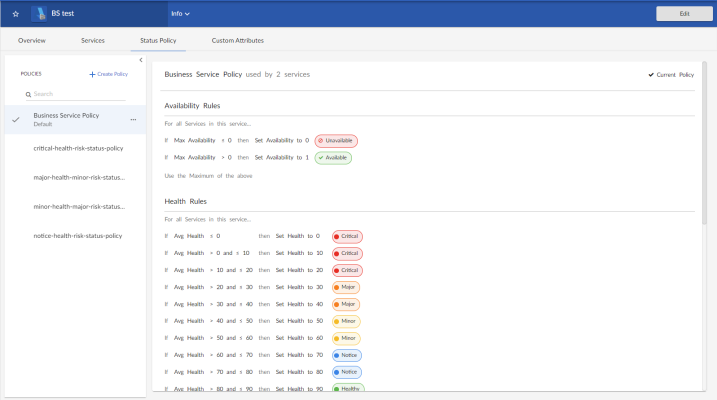The image size is (717, 400).
Task: Click the Critical badge for Health to 0
Action: pos(347,236)
